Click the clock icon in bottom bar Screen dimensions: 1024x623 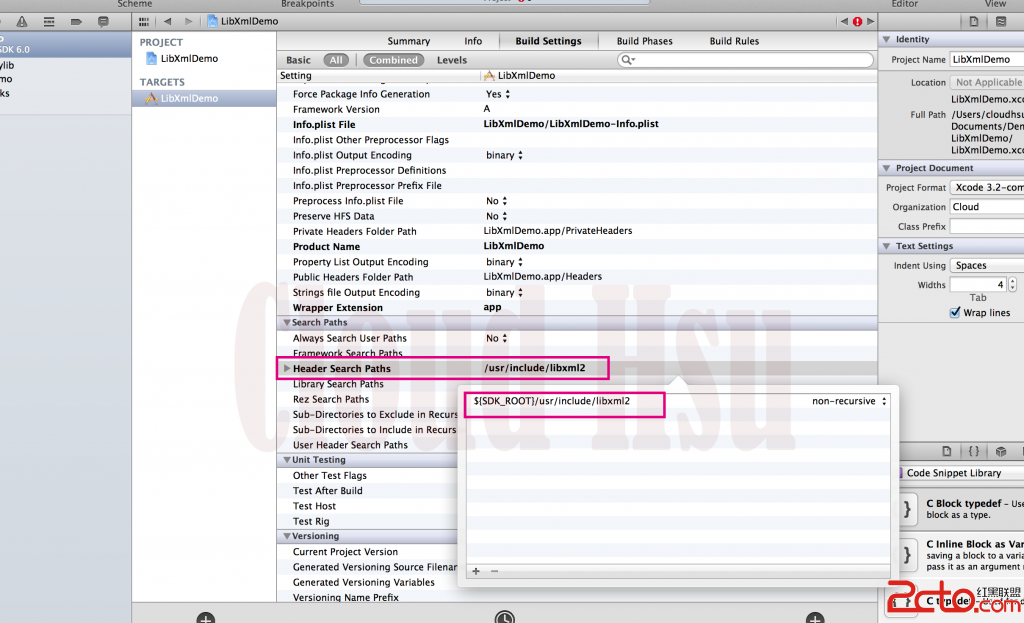tap(505, 617)
